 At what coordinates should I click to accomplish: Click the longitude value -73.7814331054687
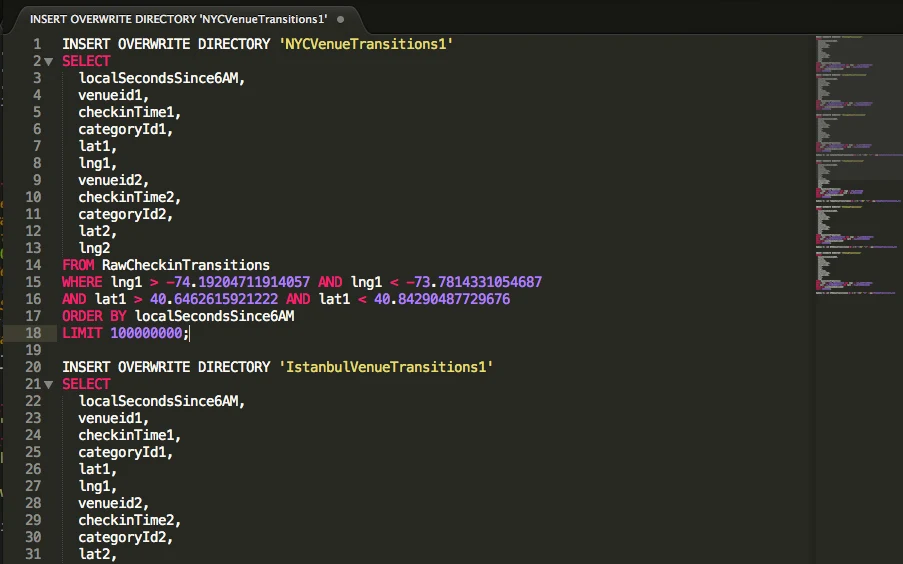[473, 282]
